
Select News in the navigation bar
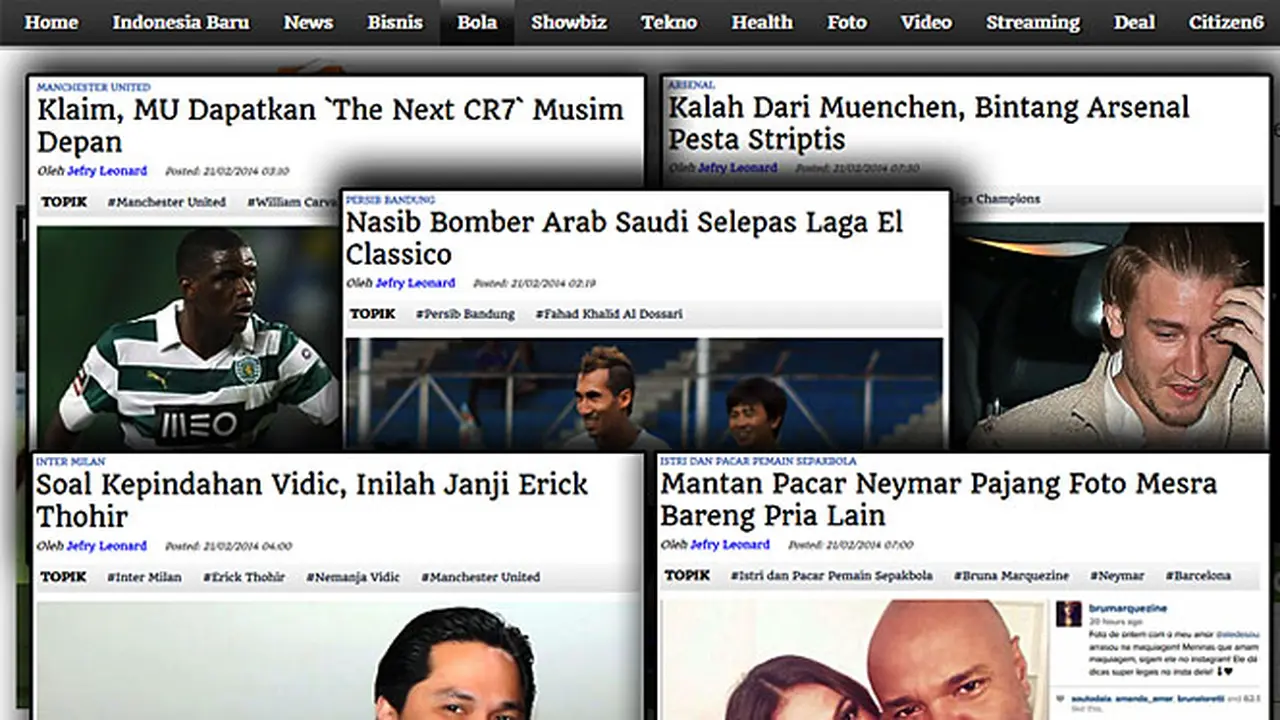tap(308, 22)
